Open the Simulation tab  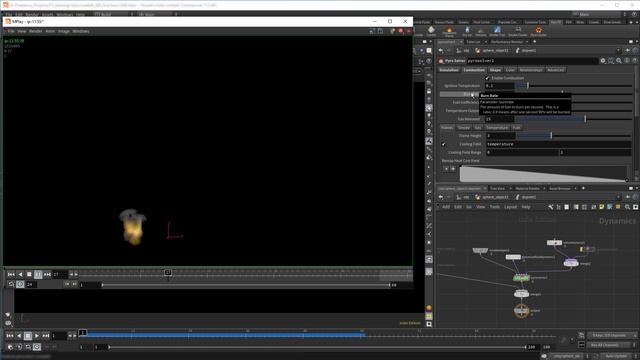(x=449, y=70)
